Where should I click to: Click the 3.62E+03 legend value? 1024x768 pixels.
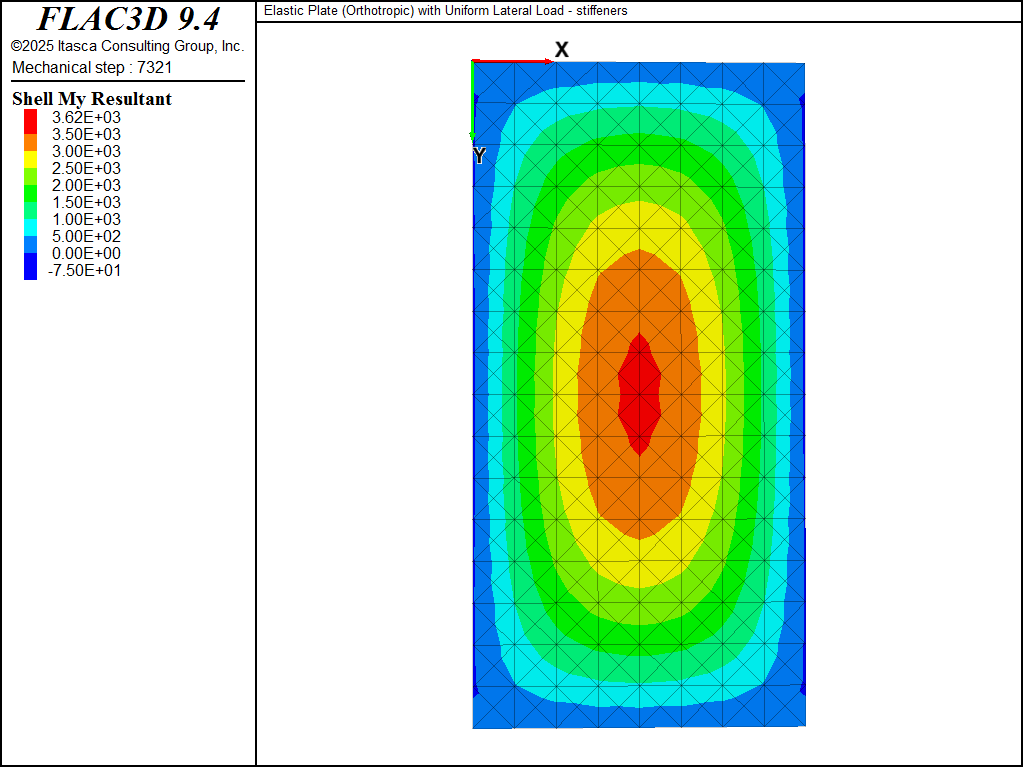86,117
